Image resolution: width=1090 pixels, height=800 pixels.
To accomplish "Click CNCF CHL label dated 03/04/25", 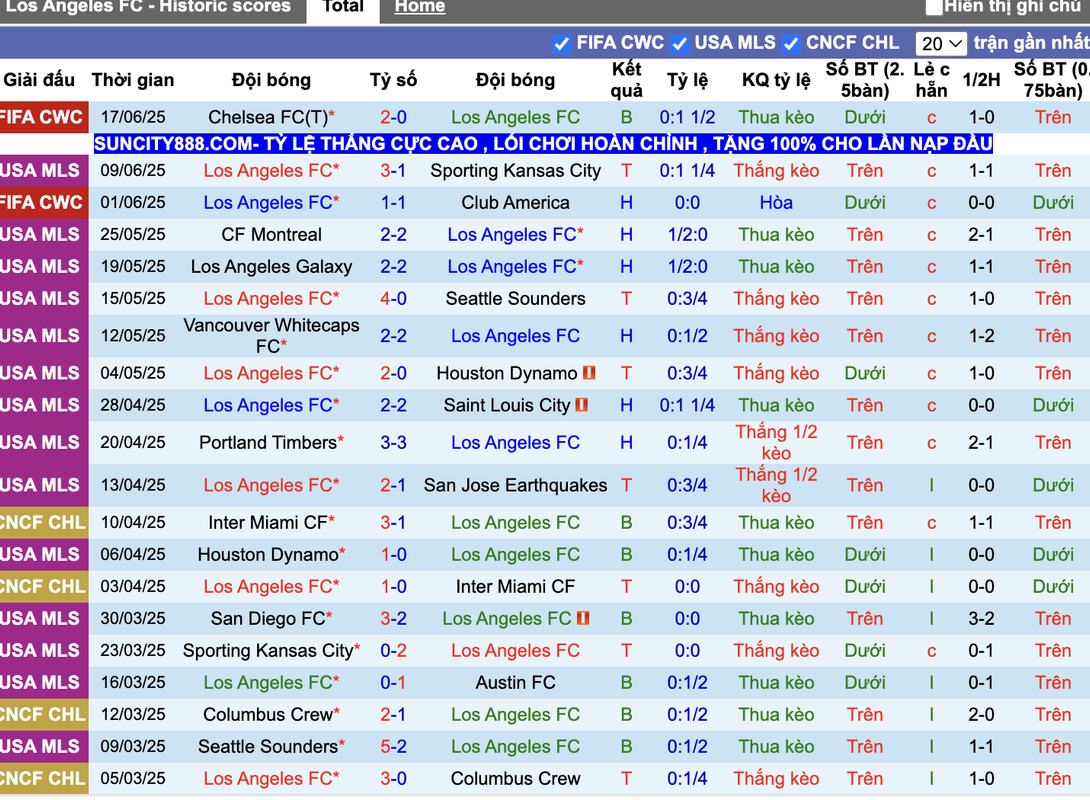I will point(43,587).
